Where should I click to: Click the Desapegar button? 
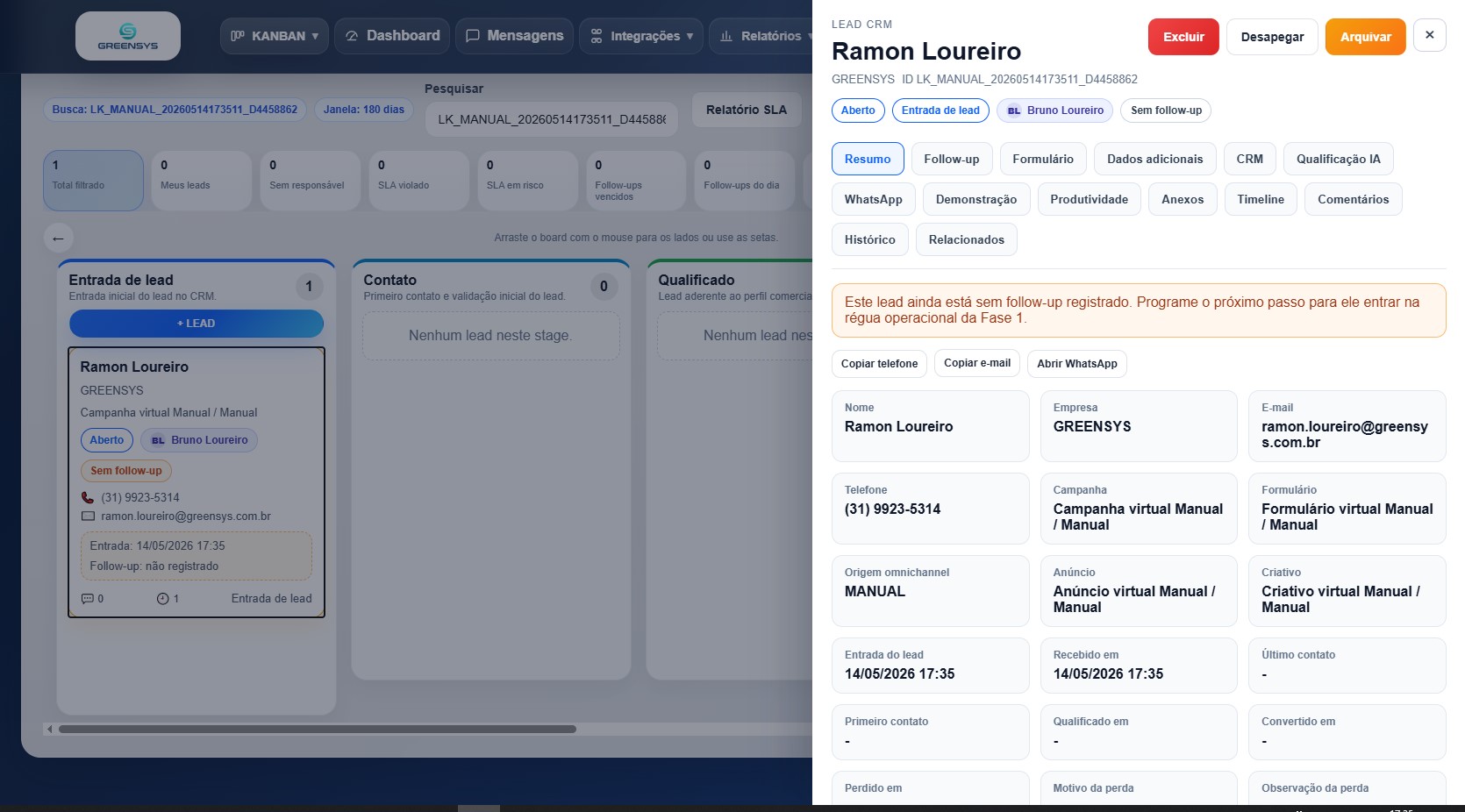tap(1272, 37)
